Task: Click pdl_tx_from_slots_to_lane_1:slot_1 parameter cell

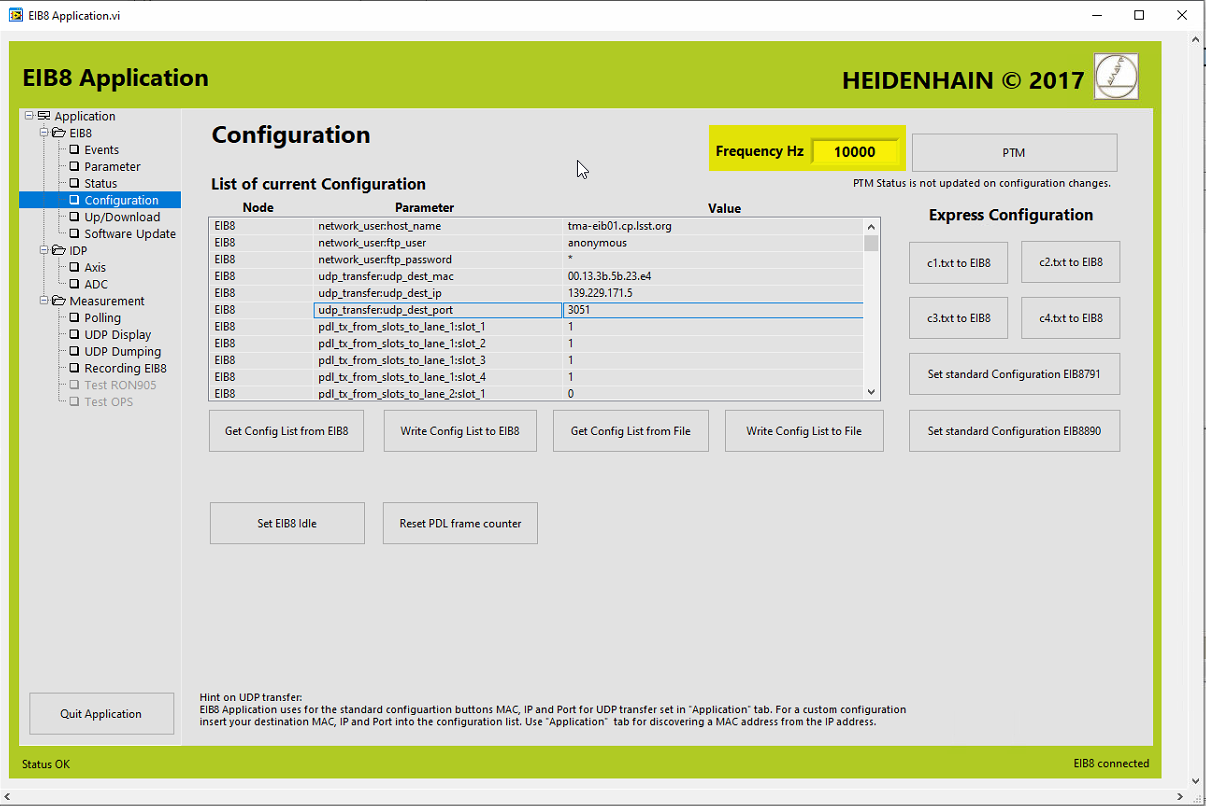Action: (438, 327)
